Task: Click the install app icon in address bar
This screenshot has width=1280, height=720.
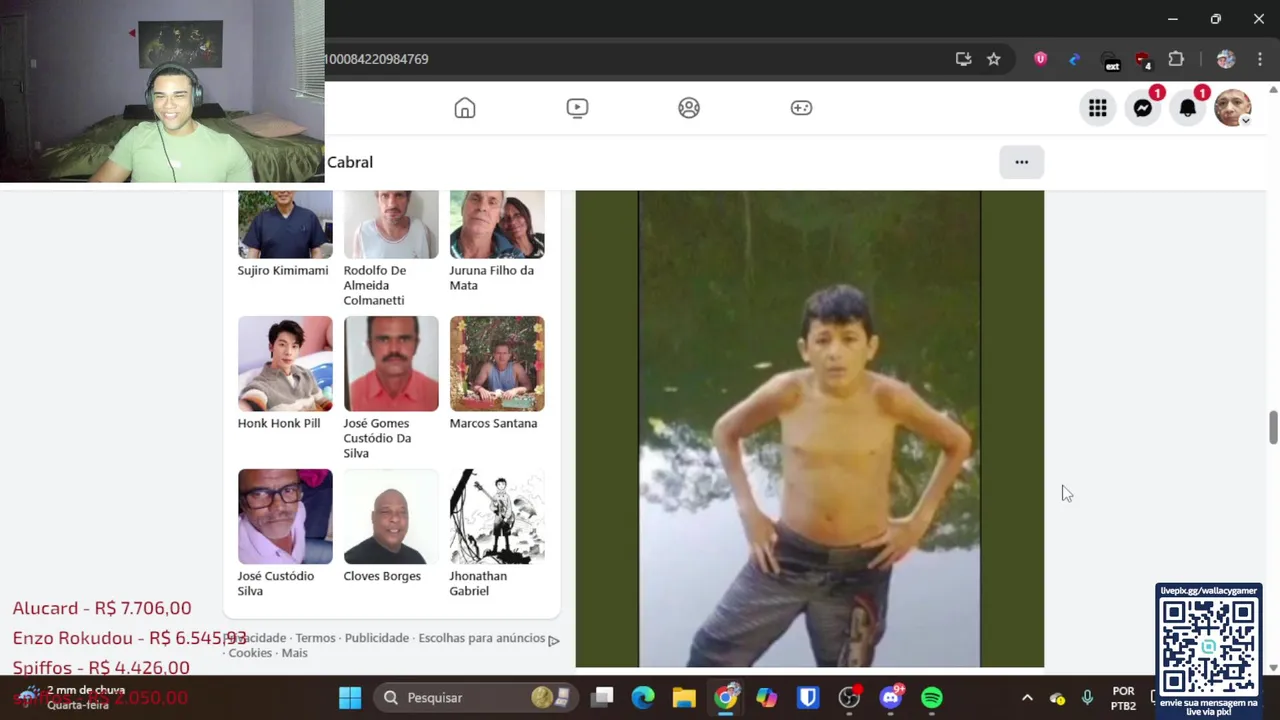Action: [963, 59]
